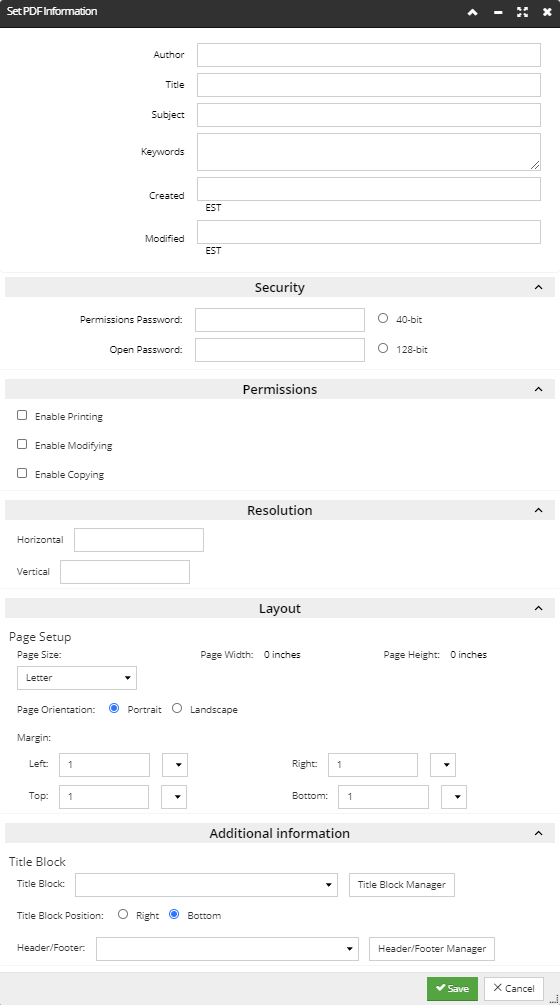
Task: Check Enable Copying option
Action: click(x=22, y=474)
